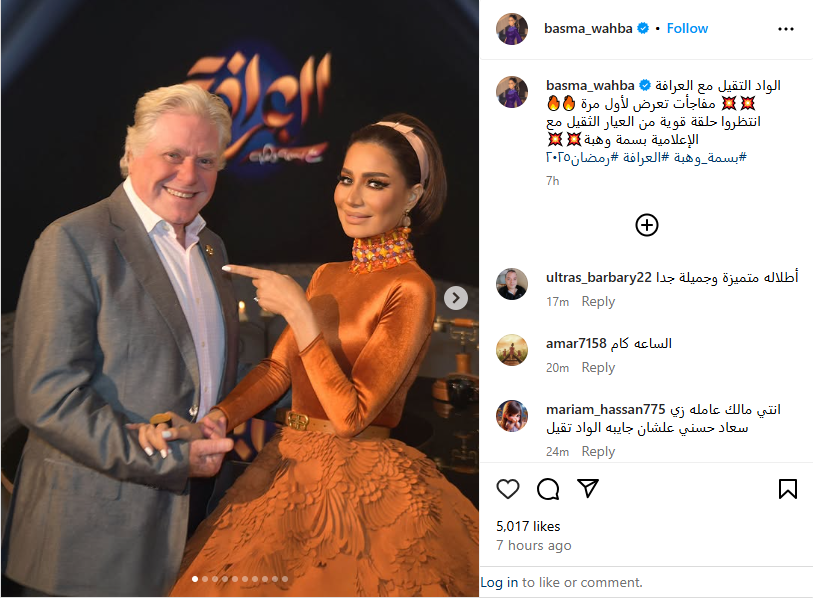This screenshot has height=599, width=813.
Task: View ultras_barbary22 profile avatar
Action: click(512, 284)
